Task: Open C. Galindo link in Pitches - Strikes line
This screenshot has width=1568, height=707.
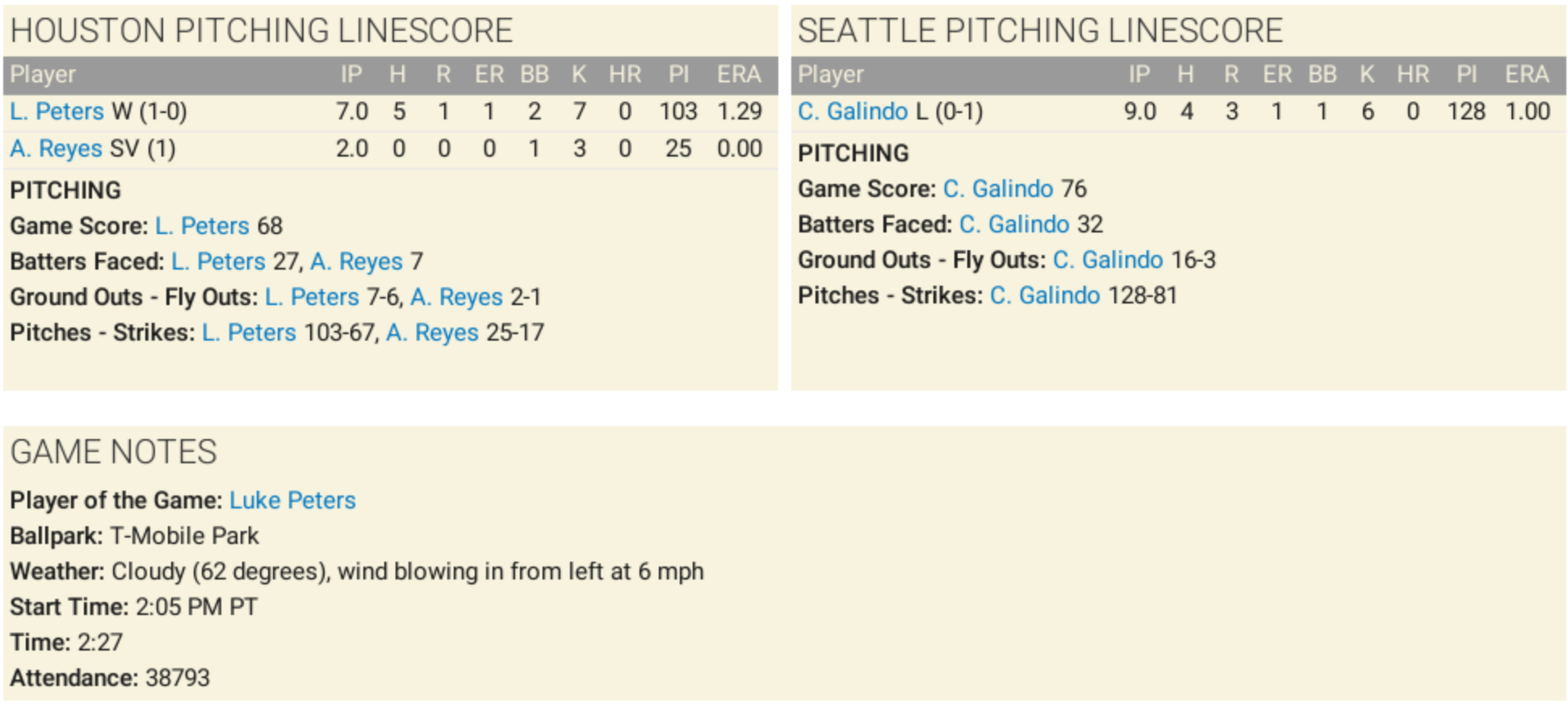Action: tap(1045, 295)
